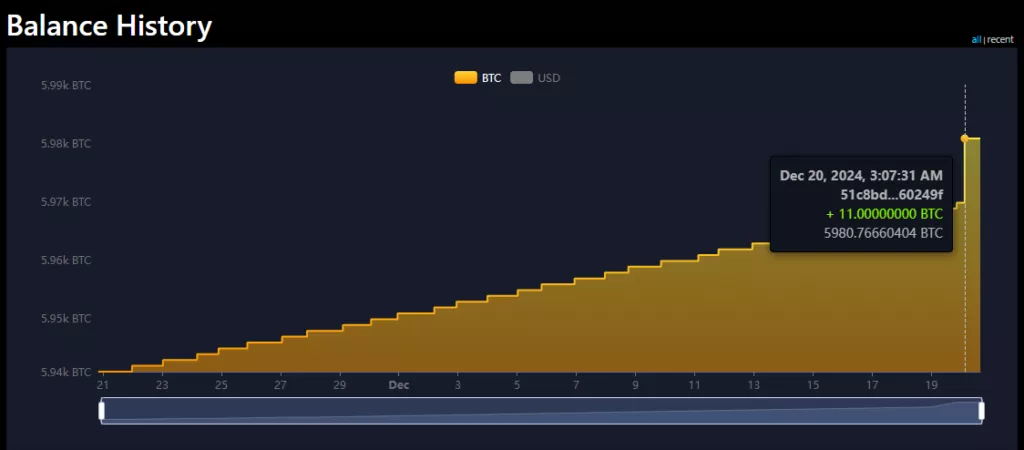This screenshot has width=1024, height=450.
Task: Click the 5.98k BTC axis label
Action: (x=66, y=144)
